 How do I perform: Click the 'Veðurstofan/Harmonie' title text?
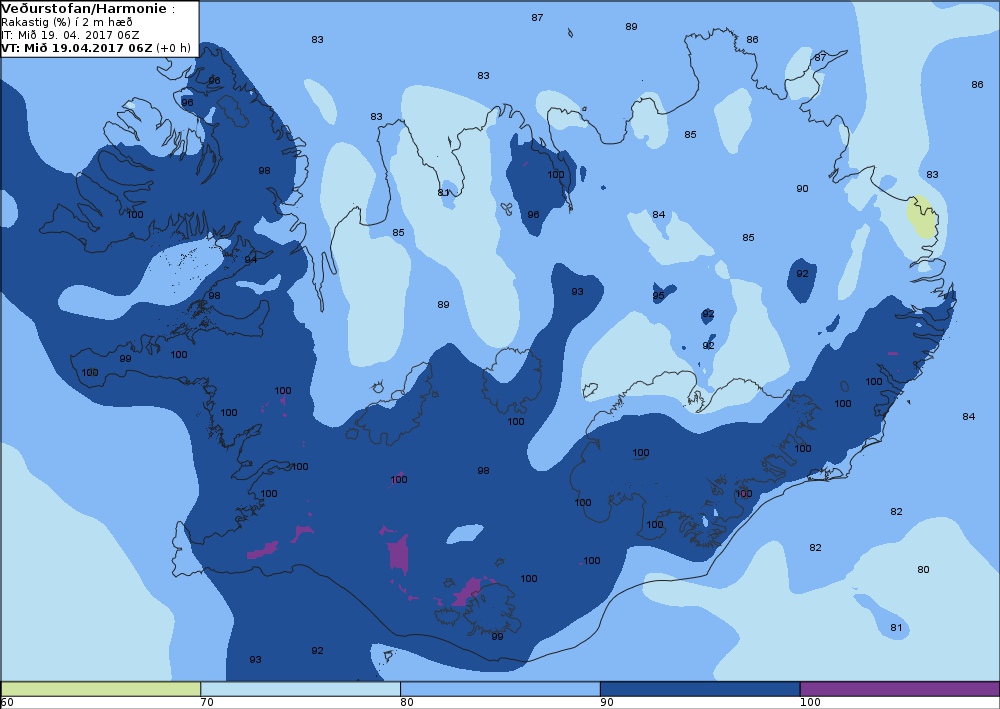(x=84, y=9)
